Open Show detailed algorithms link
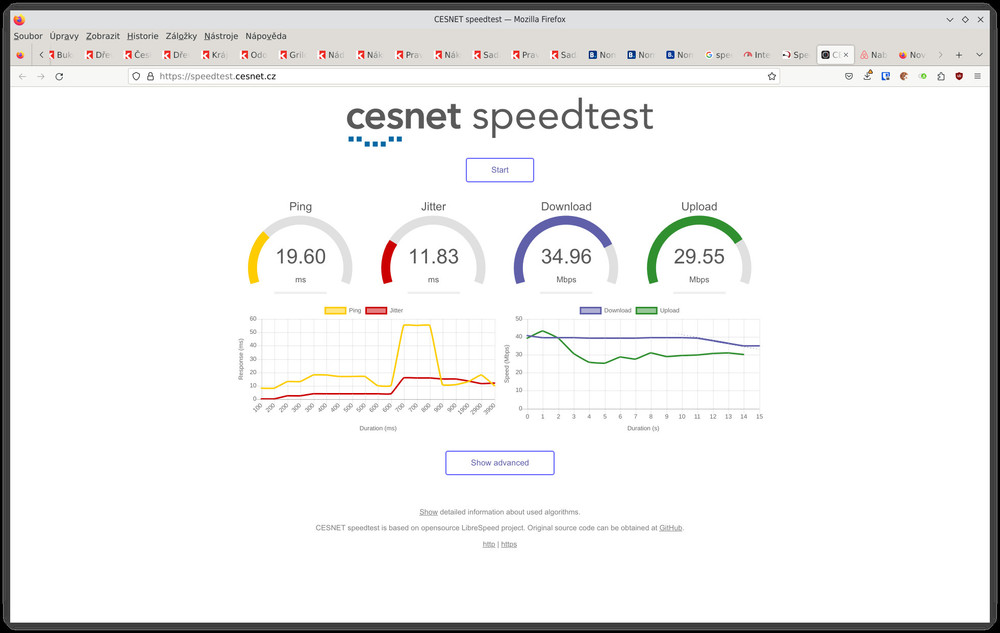Screen dimensions: 1000x633 pyautogui.click(x=428, y=512)
